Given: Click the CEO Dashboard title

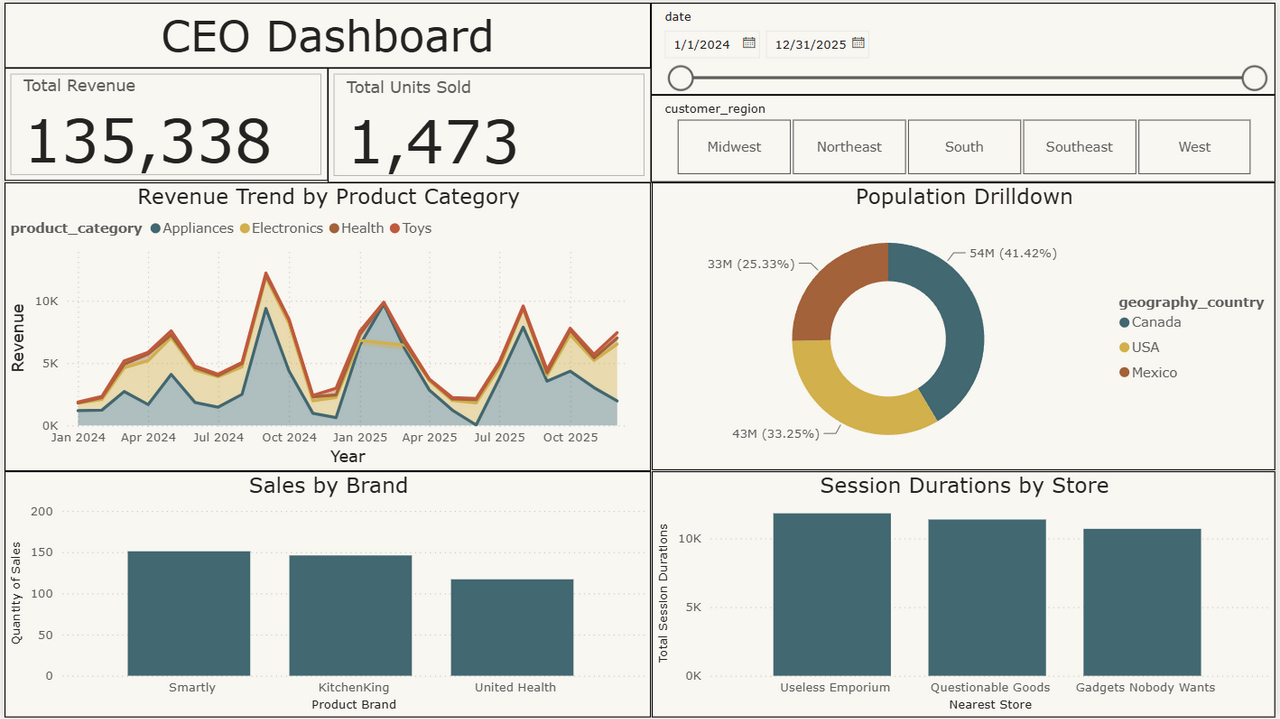Looking at the screenshot, I should pyautogui.click(x=327, y=37).
